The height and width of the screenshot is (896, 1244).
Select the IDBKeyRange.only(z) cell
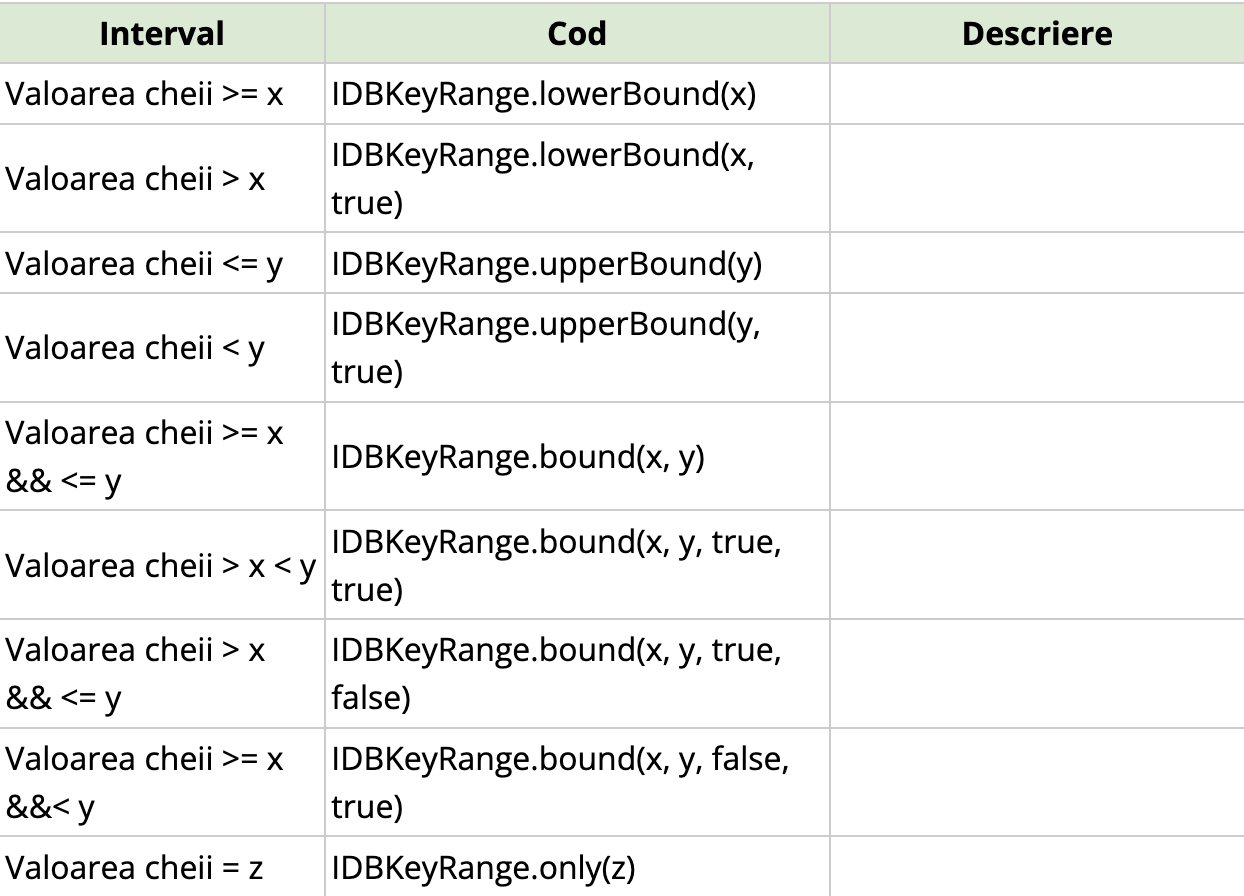pyautogui.click(x=483, y=867)
